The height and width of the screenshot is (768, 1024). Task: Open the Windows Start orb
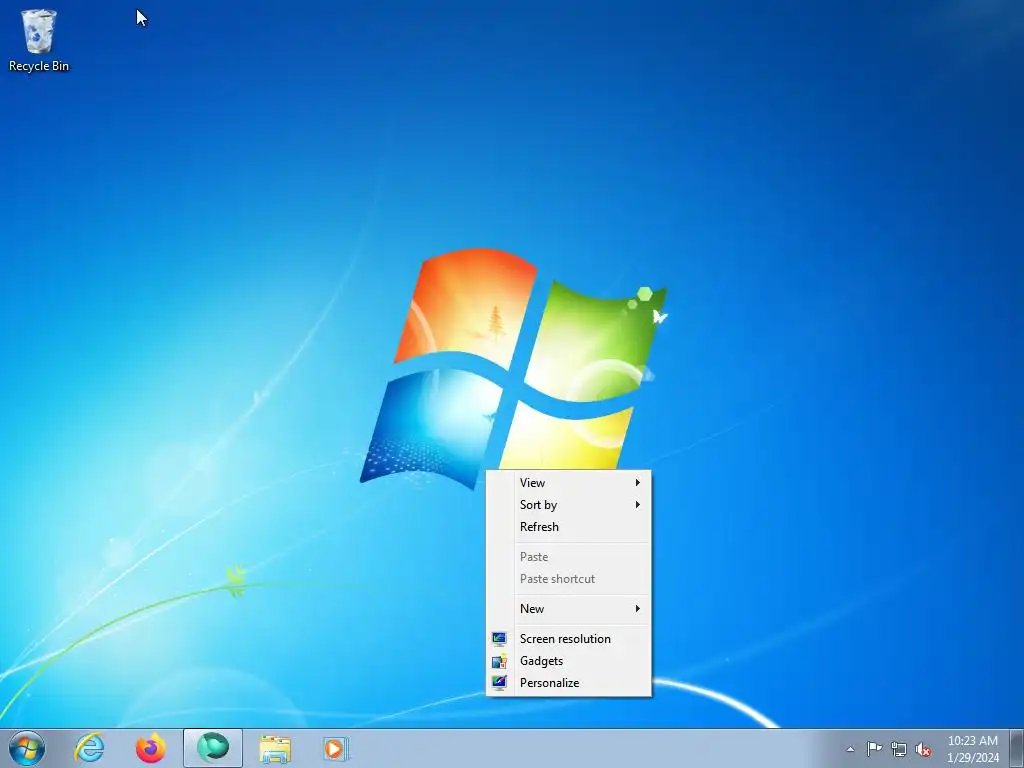pyautogui.click(x=27, y=748)
